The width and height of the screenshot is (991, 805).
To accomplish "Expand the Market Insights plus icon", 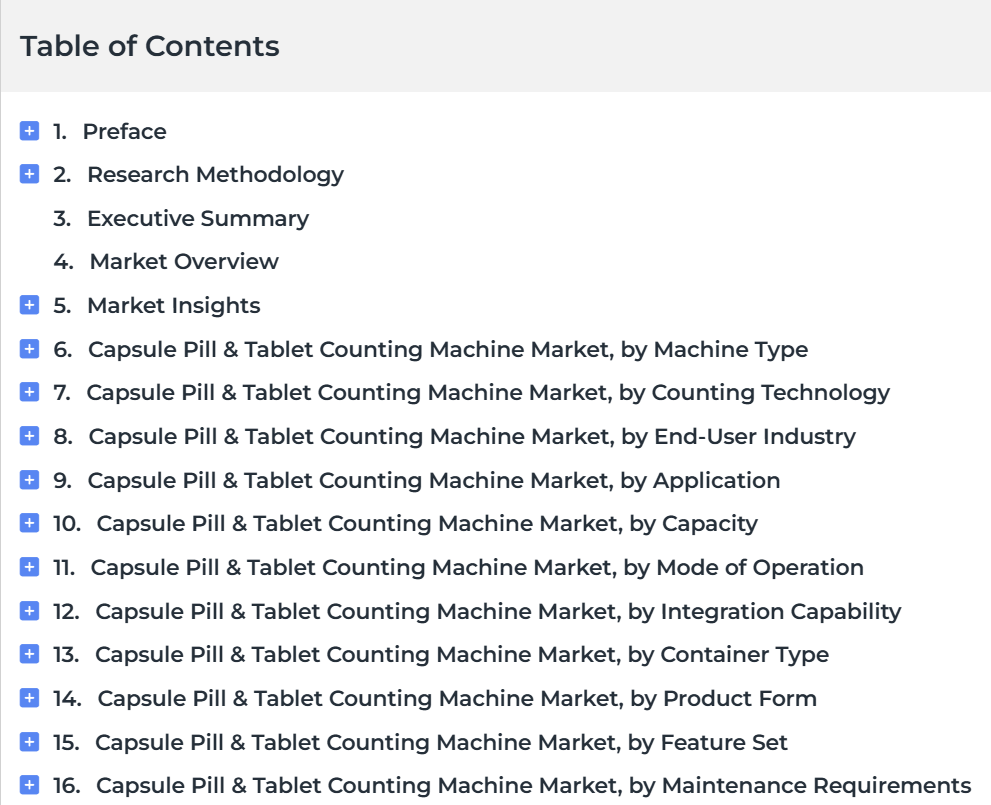I will 29,305.
